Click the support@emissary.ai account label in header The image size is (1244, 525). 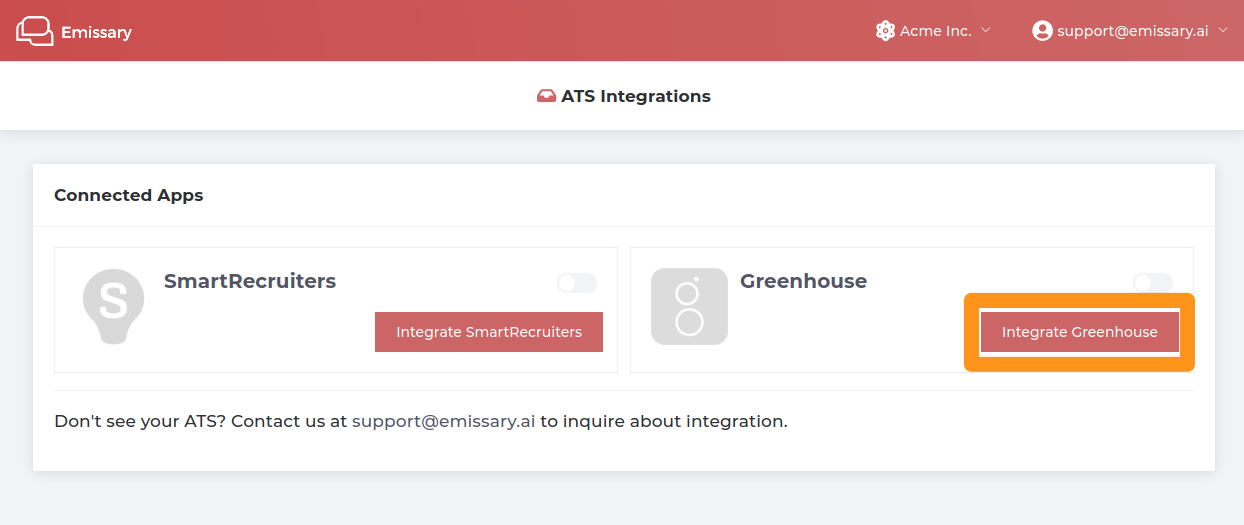click(1133, 31)
